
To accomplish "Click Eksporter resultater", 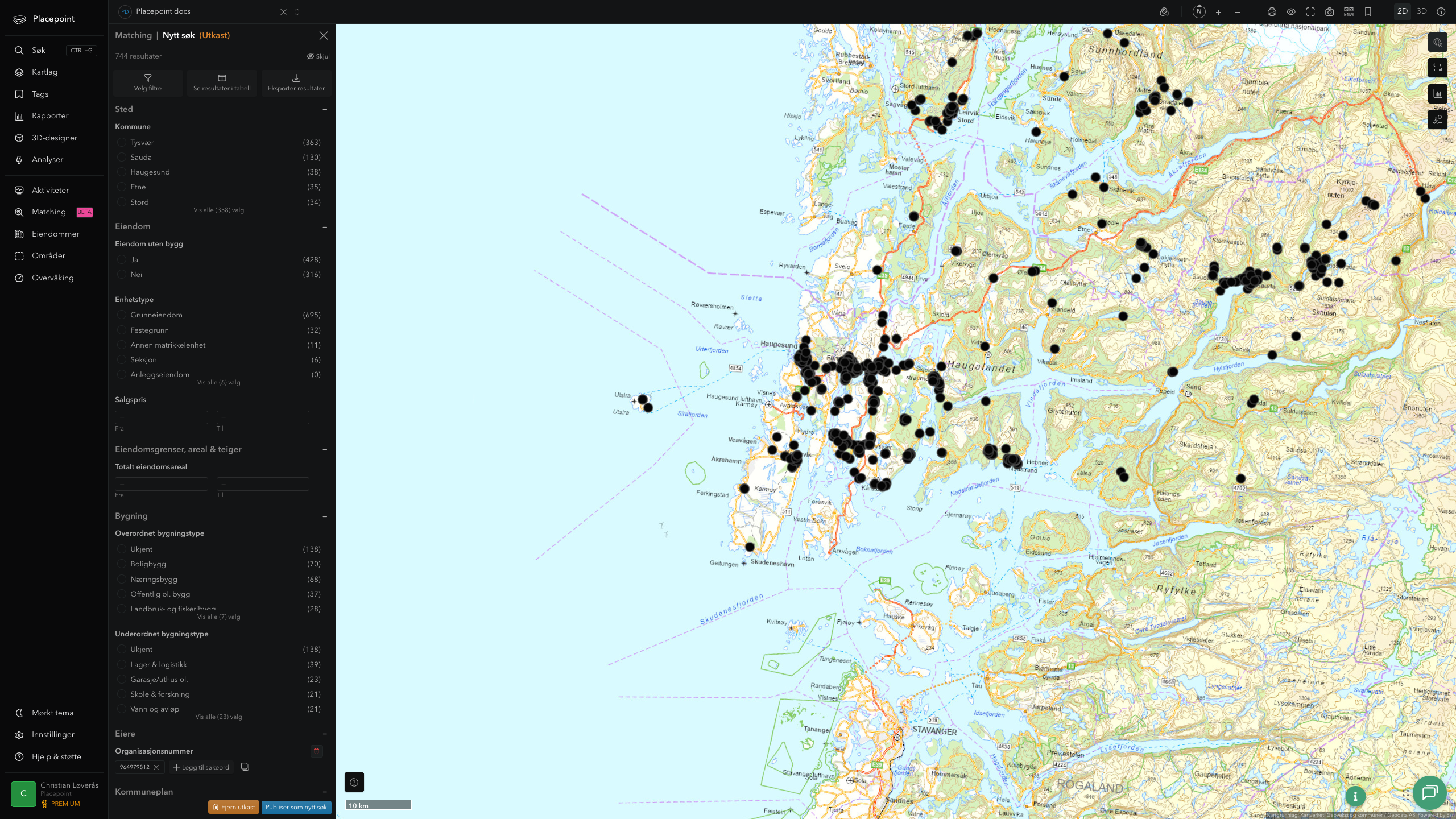I will [x=296, y=82].
